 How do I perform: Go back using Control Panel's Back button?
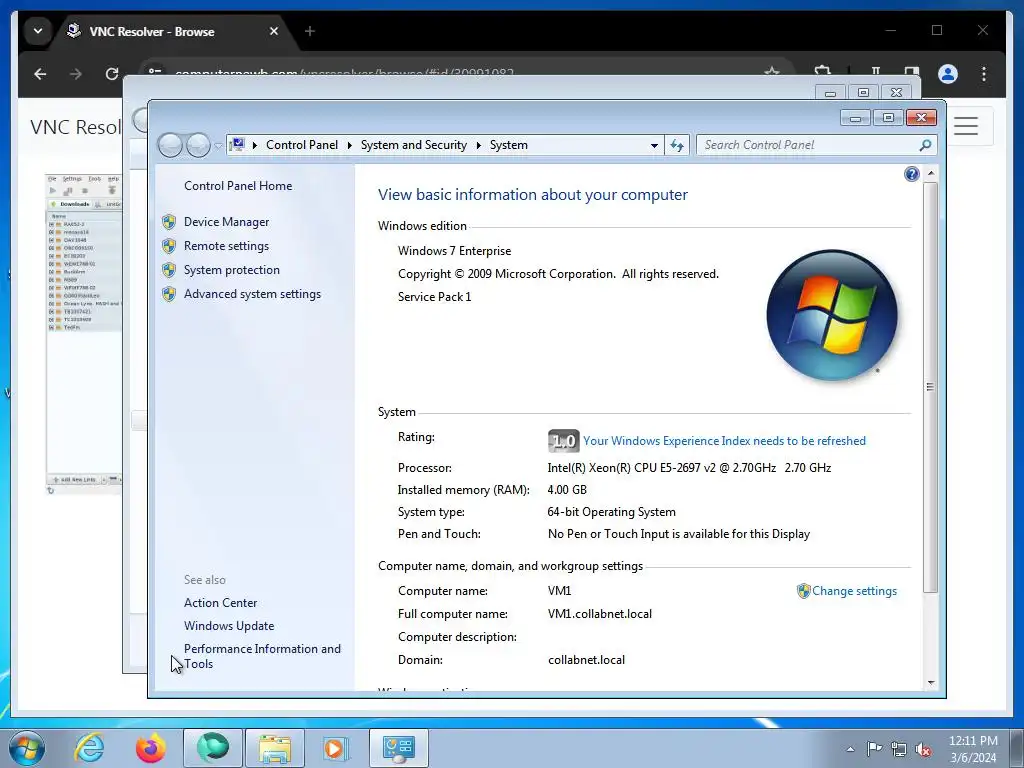point(170,145)
